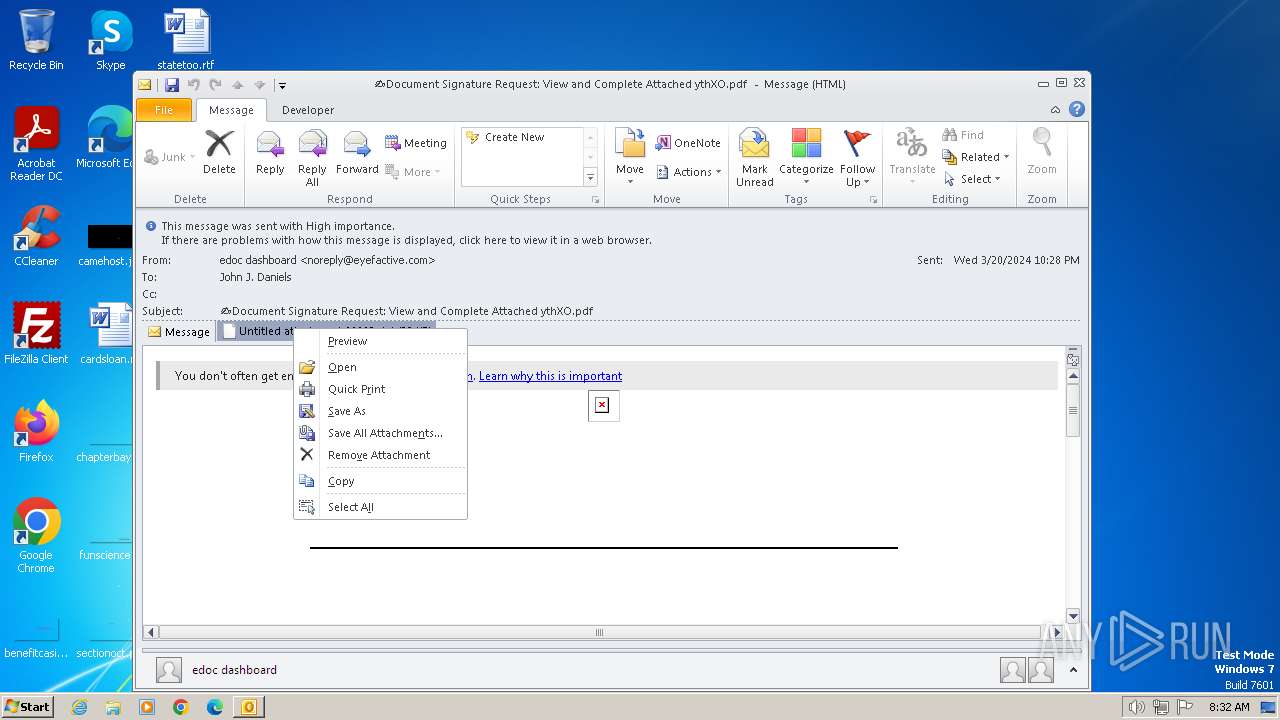Click vertical scrollbar down arrow

[x=1073, y=617]
